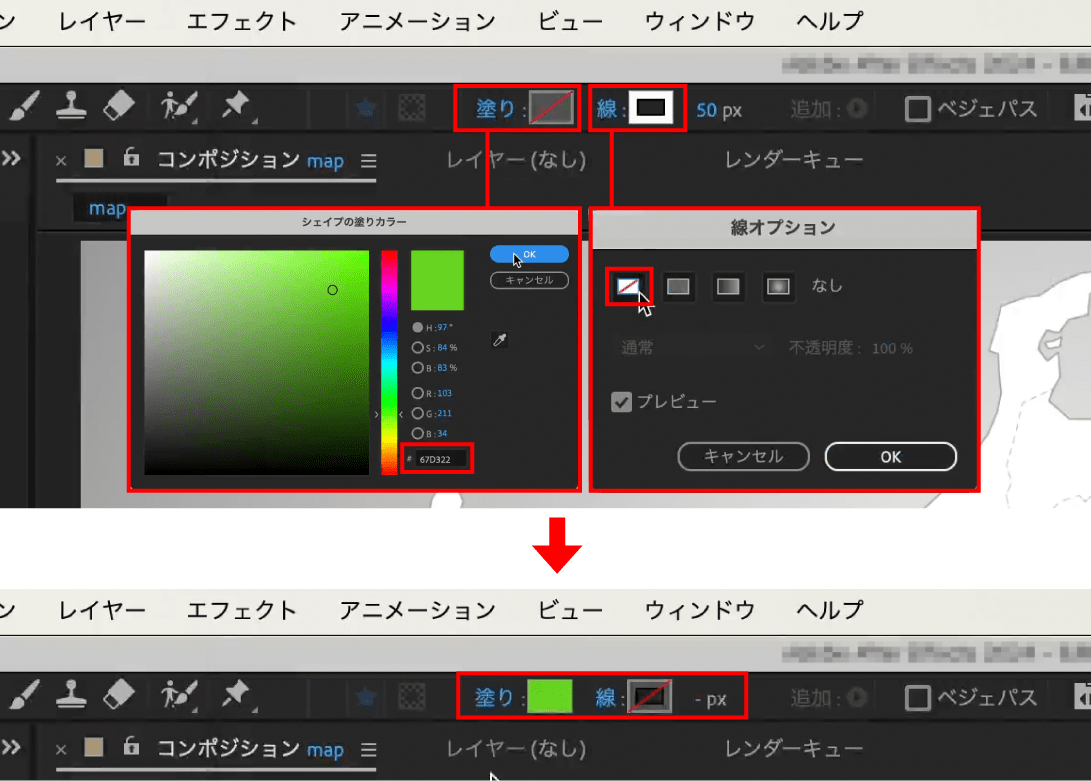Viewport: 1091px width, 781px height.
Task: Choose the radial gradient stroke type icon
Action: [x=778, y=286]
